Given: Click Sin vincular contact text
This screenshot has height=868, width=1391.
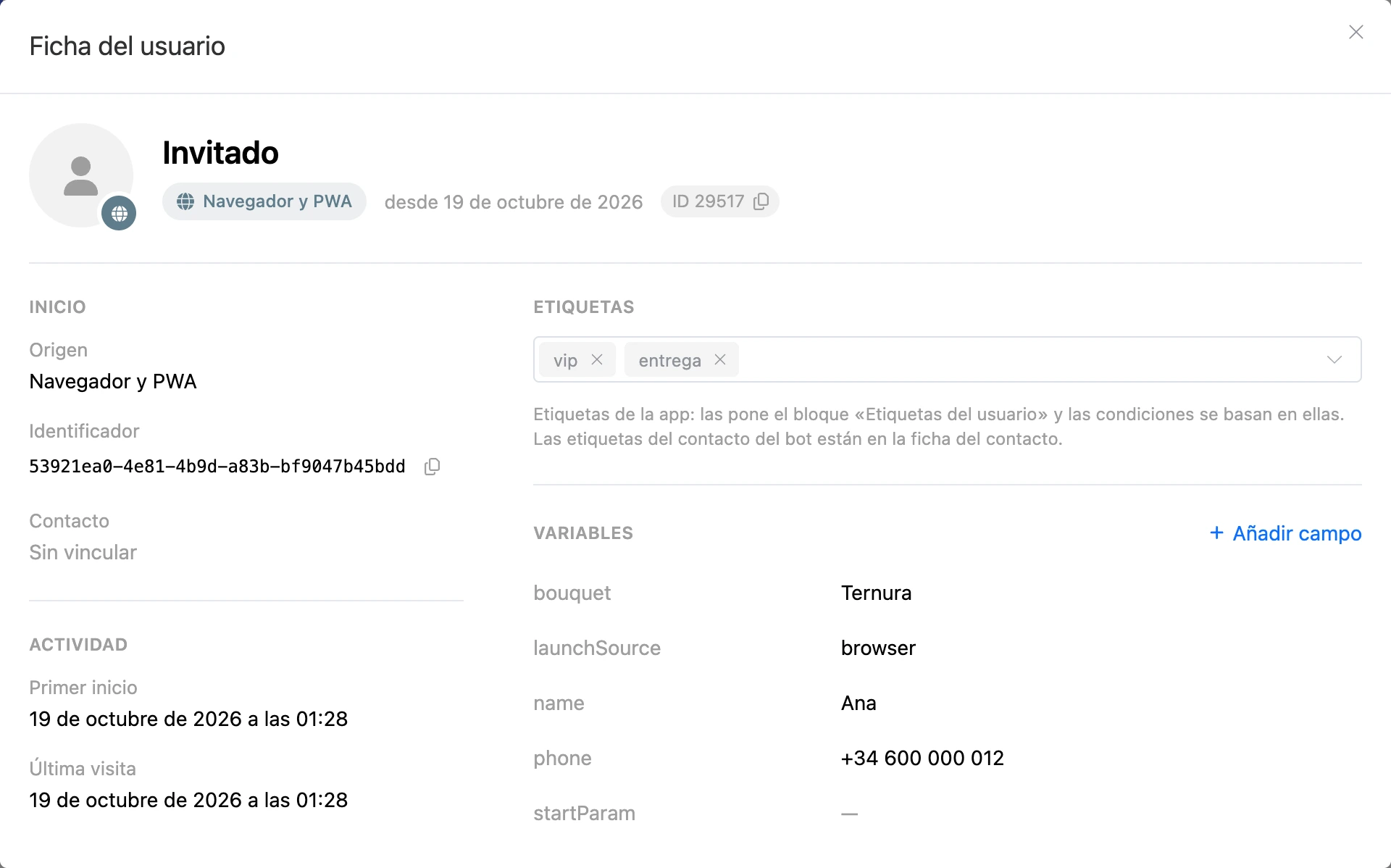Looking at the screenshot, I should (83, 552).
